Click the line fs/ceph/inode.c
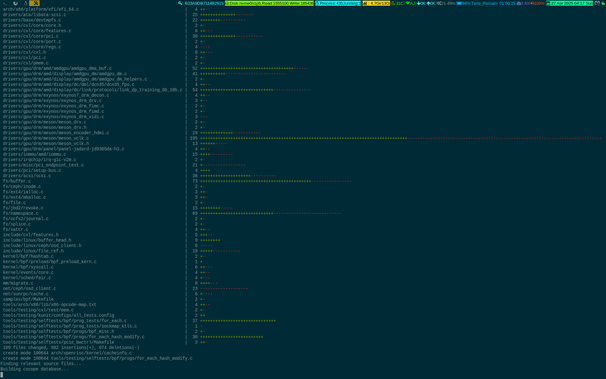This screenshot has height=379, width=606. click(22, 187)
